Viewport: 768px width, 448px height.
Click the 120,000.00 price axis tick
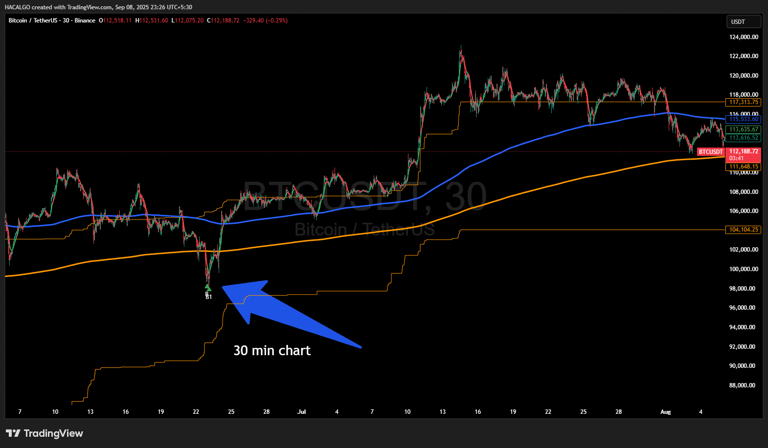tap(744, 76)
